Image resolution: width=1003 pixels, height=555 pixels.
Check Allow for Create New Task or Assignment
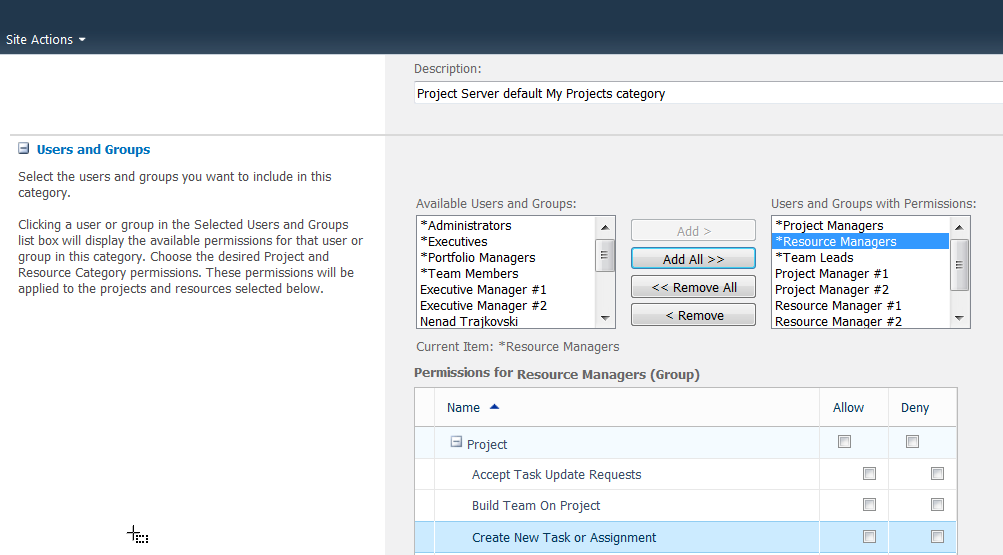[x=869, y=537]
